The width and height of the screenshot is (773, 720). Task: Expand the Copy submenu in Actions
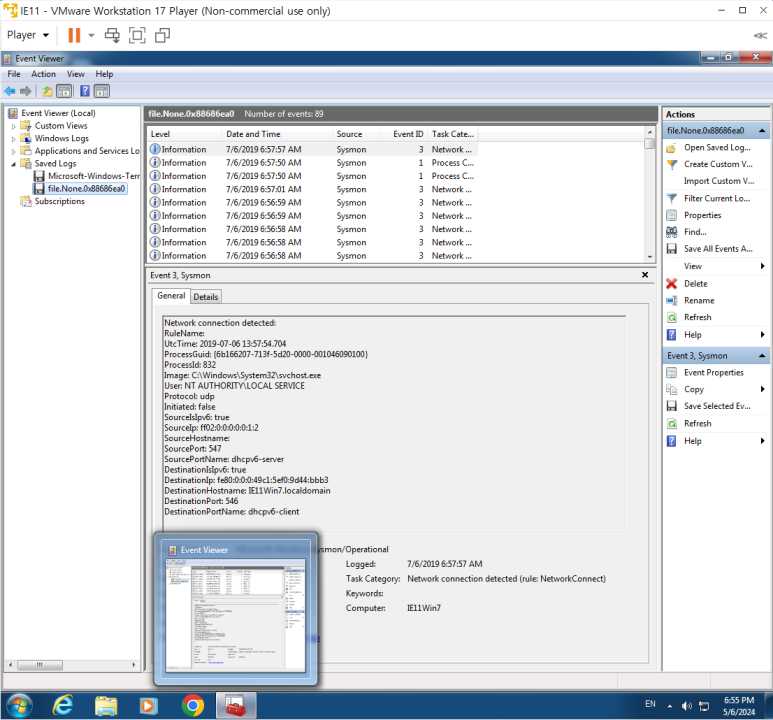[763, 389]
